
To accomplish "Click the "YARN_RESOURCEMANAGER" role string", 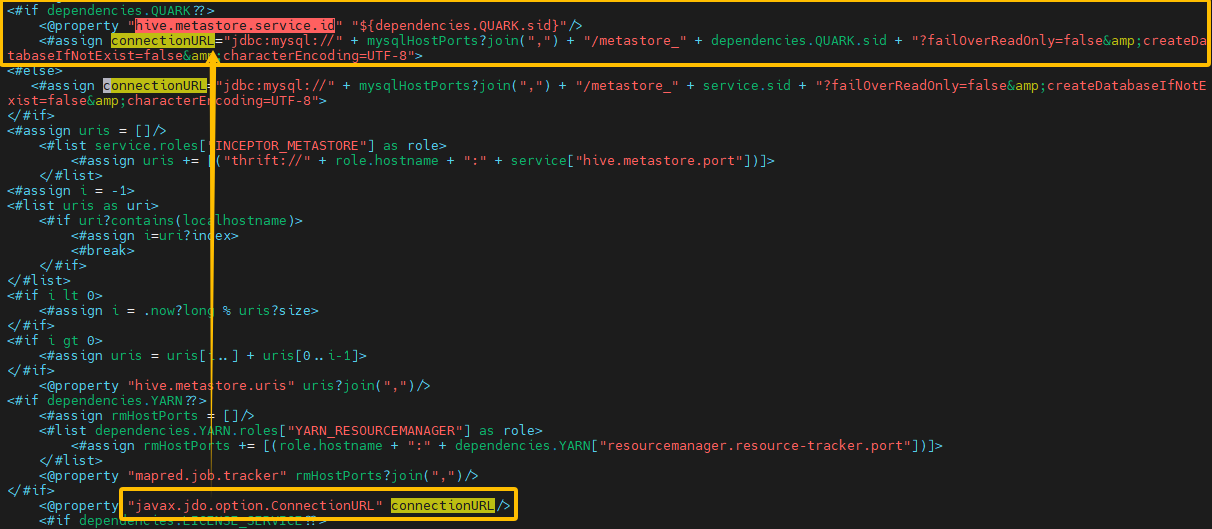I will coord(376,431).
